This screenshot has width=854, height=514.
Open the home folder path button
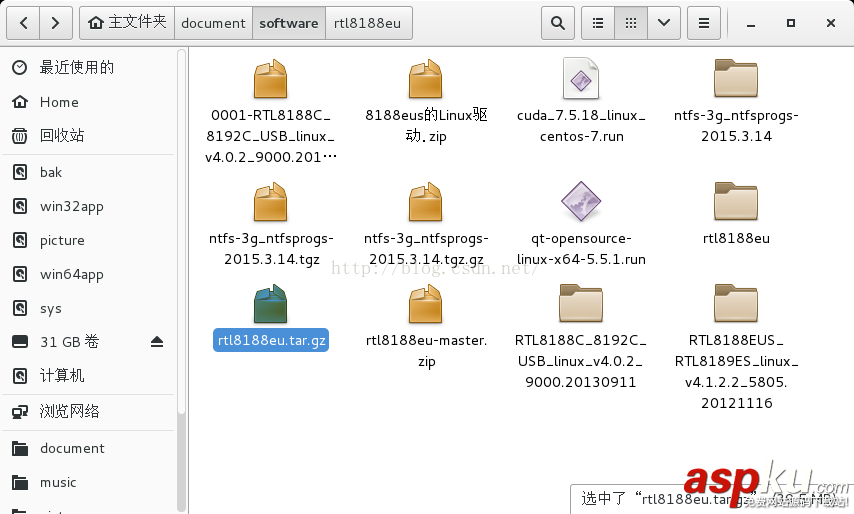(x=127, y=23)
